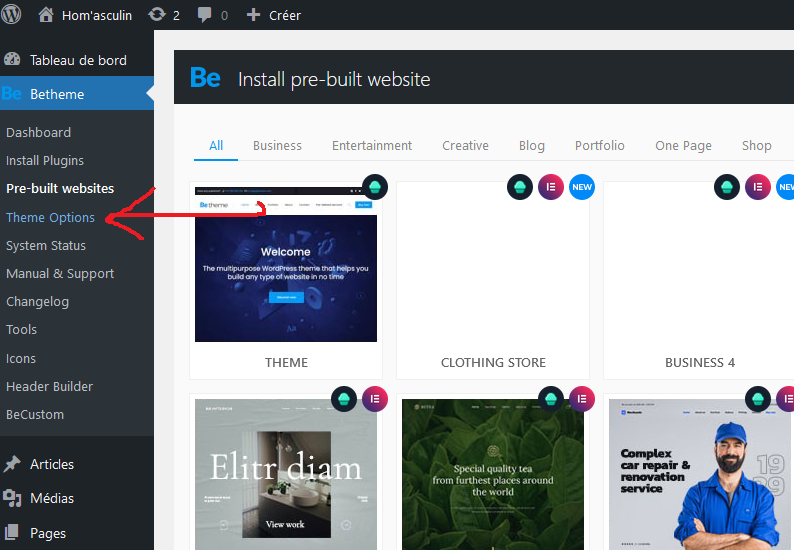This screenshot has height=550, width=794.
Task: Click the THEME card title
Action: pyautogui.click(x=286, y=363)
